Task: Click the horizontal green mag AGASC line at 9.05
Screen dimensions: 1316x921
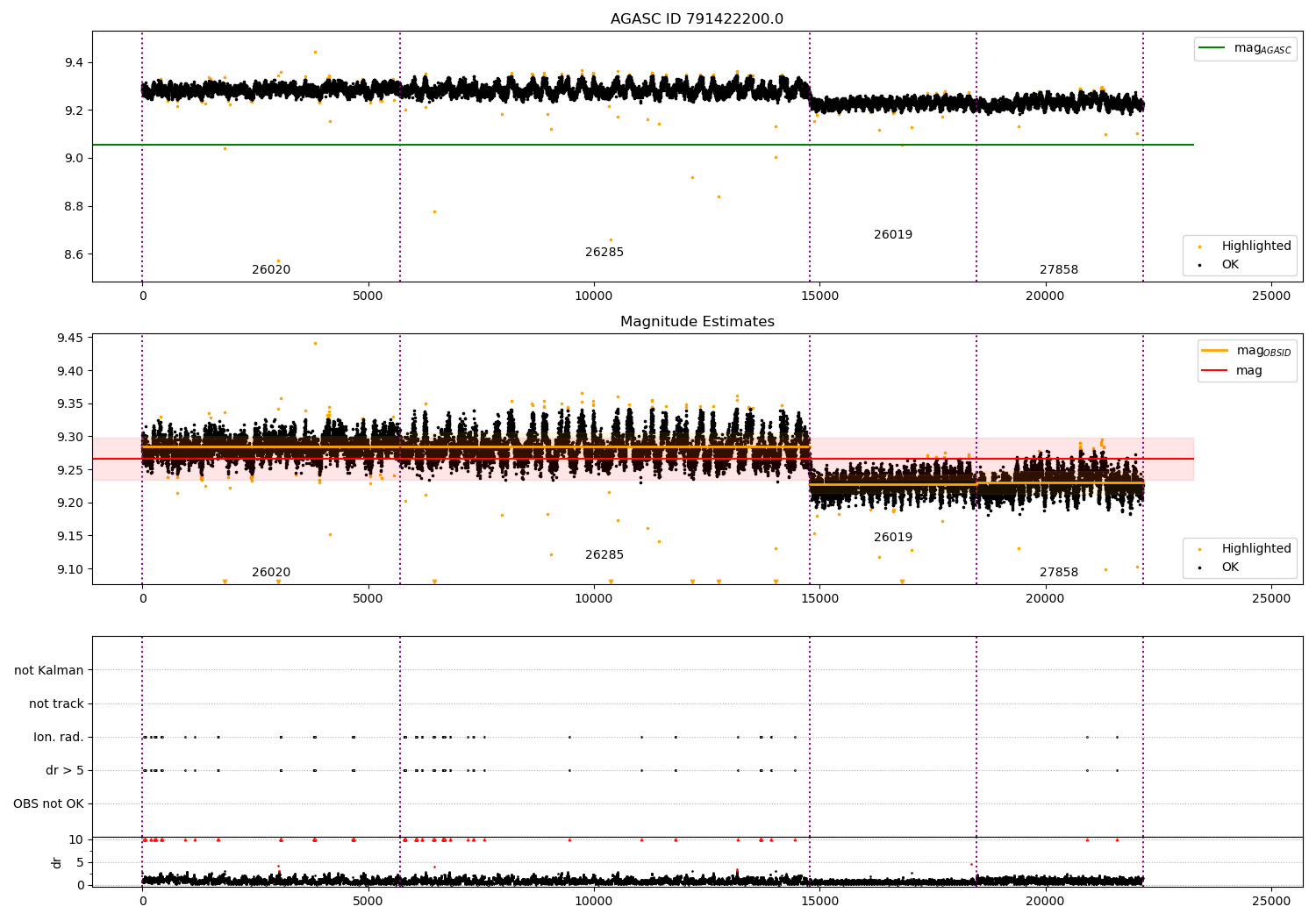Action: pos(643,145)
